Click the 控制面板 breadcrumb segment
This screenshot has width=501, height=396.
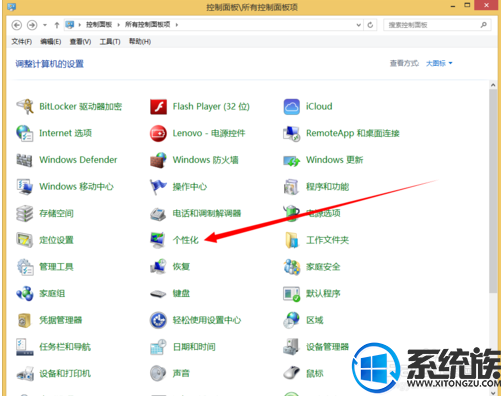pyautogui.click(x=99, y=25)
